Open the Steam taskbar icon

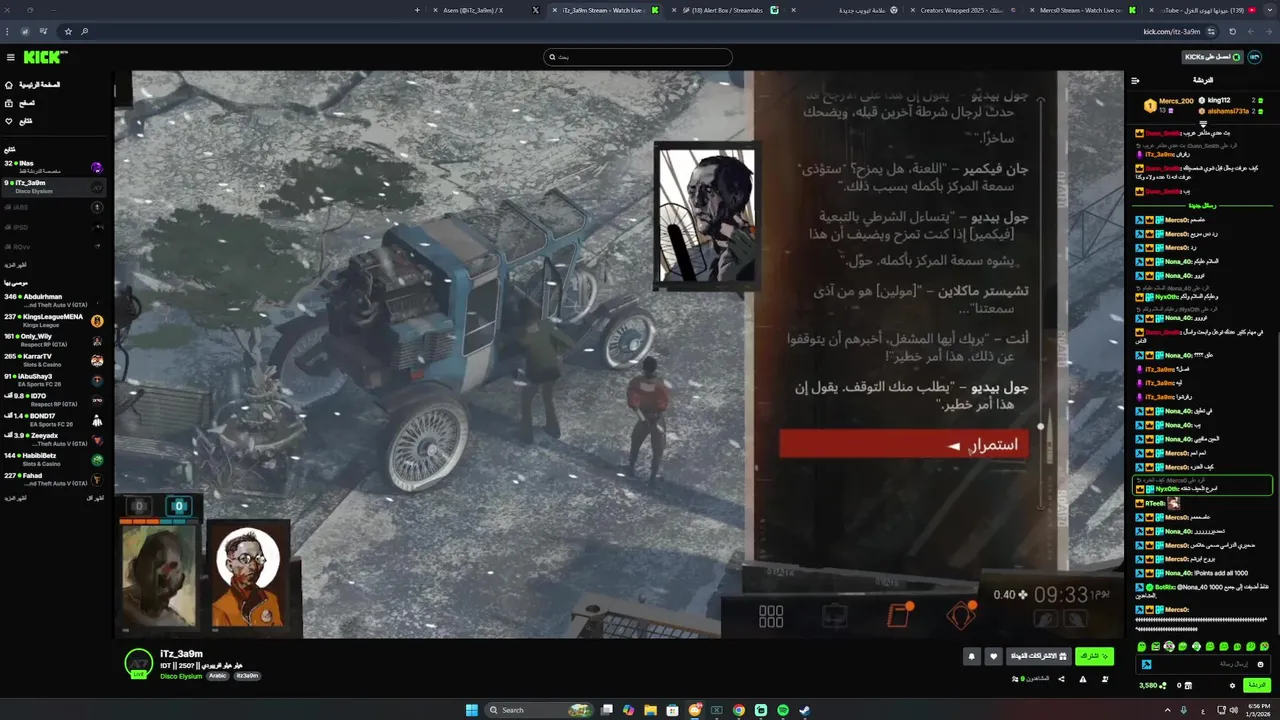pyautogui.click(x=805, y=710)
